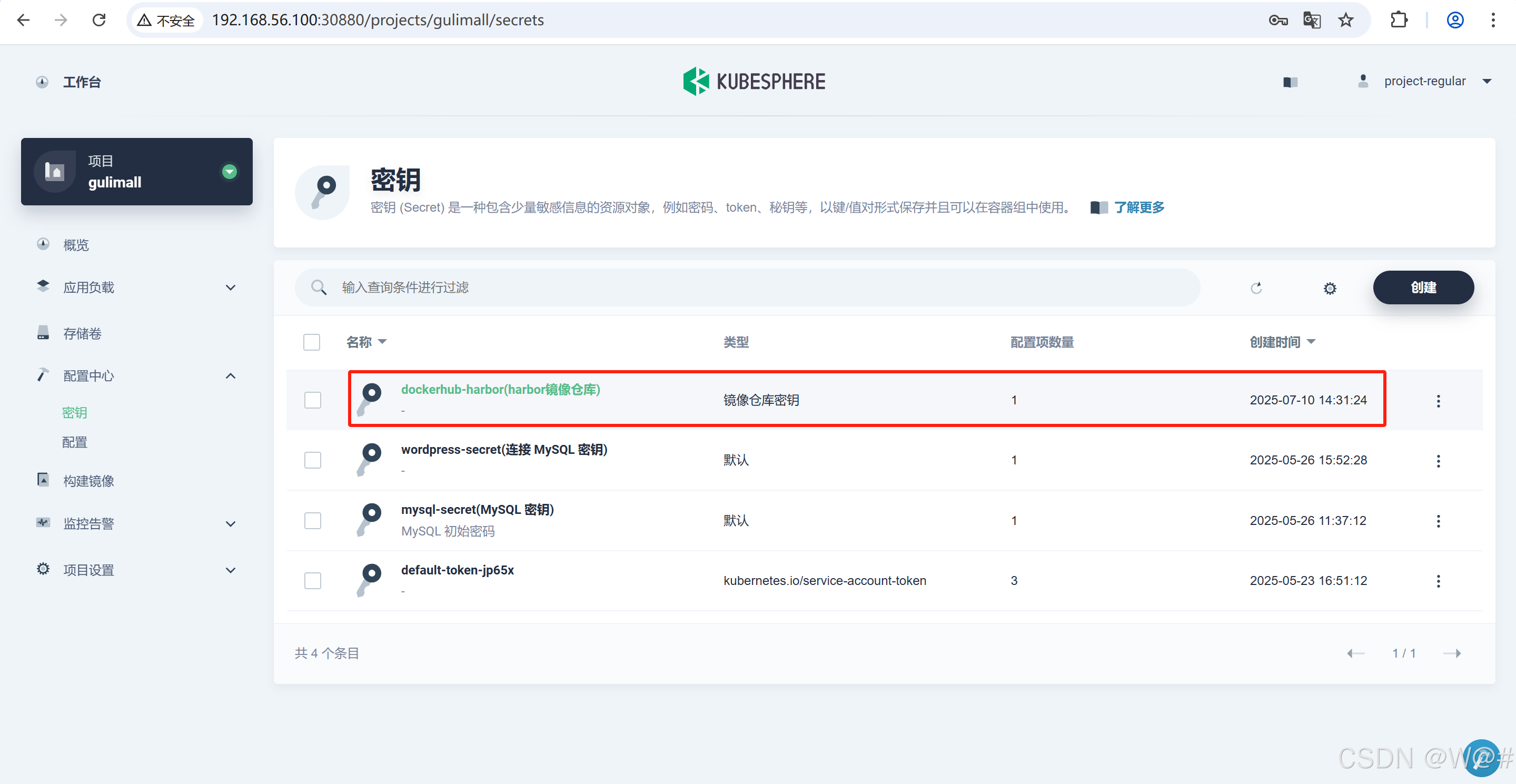Reload the page in browser
The width and height of the screenshot is (1516, 784).
pyautogui.click(x=99, y=20)
